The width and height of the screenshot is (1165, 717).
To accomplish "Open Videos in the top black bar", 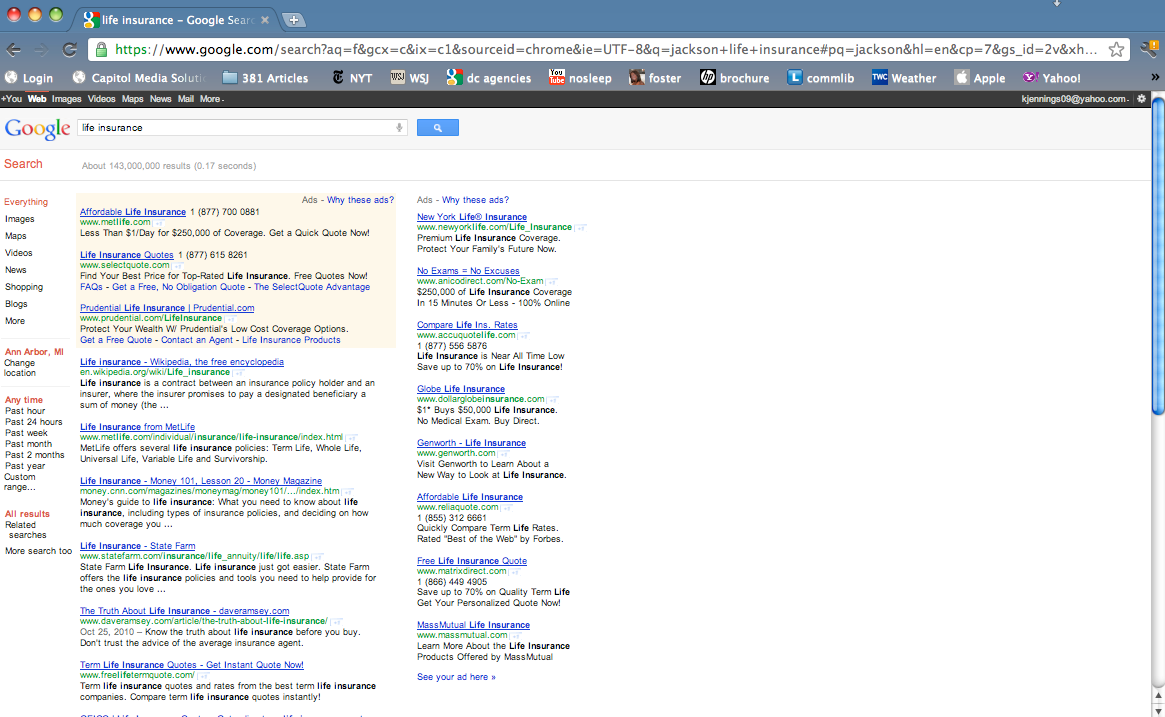I will coord(101,99).
